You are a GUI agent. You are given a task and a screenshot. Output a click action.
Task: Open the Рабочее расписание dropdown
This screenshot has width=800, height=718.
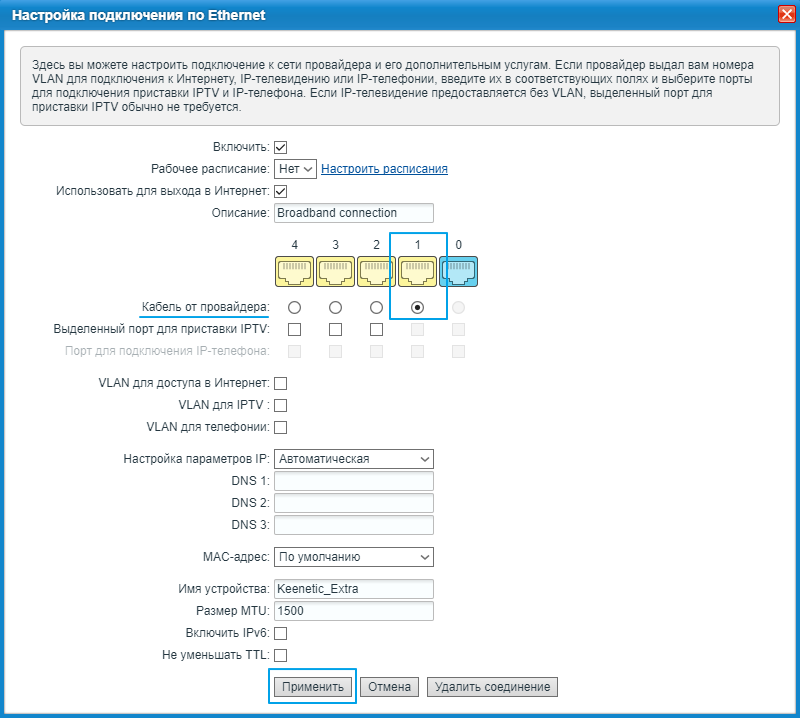point(296,169)
